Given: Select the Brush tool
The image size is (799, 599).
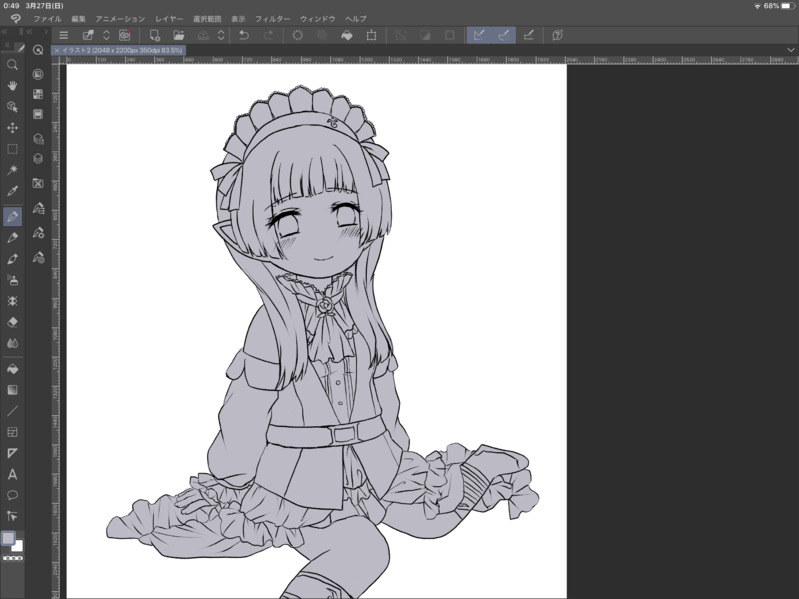Looking at the screenshot, I should tap(12, 259).
